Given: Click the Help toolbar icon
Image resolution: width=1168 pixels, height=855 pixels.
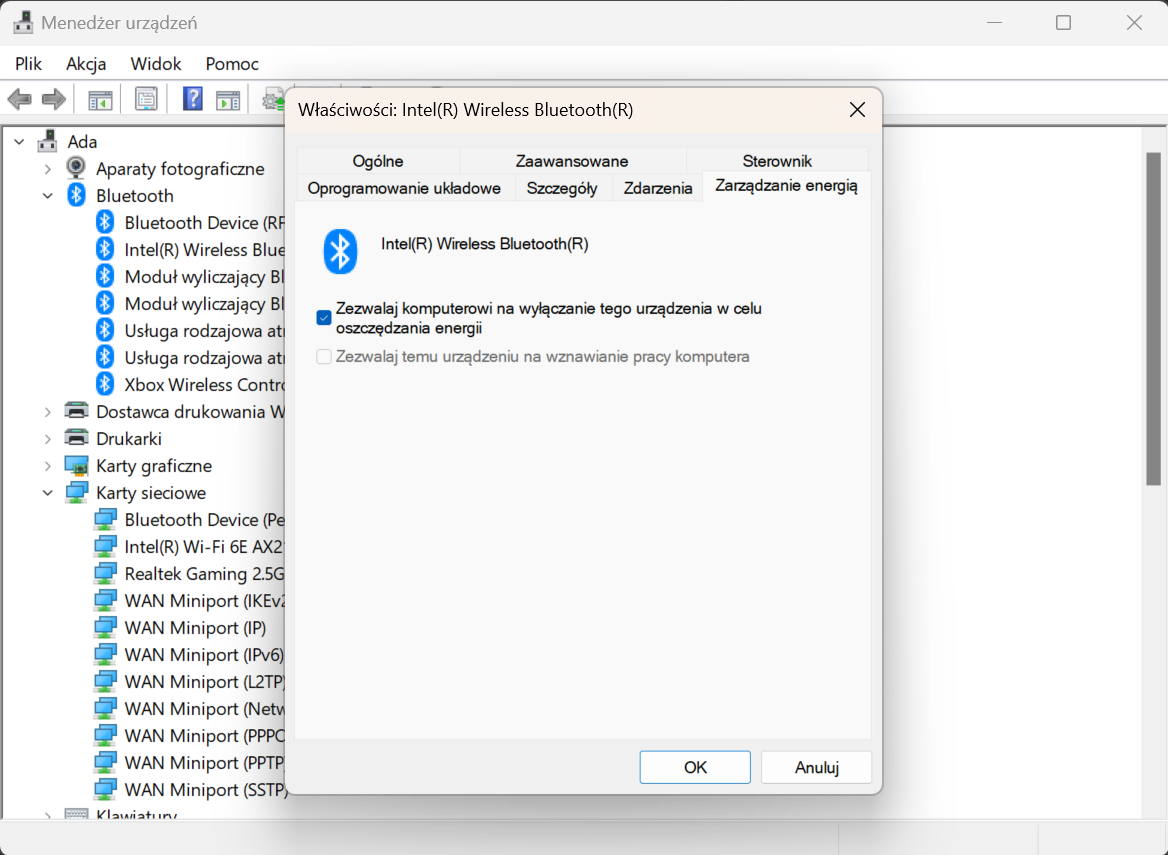Looking at the screenshot, I should [192, 99].
